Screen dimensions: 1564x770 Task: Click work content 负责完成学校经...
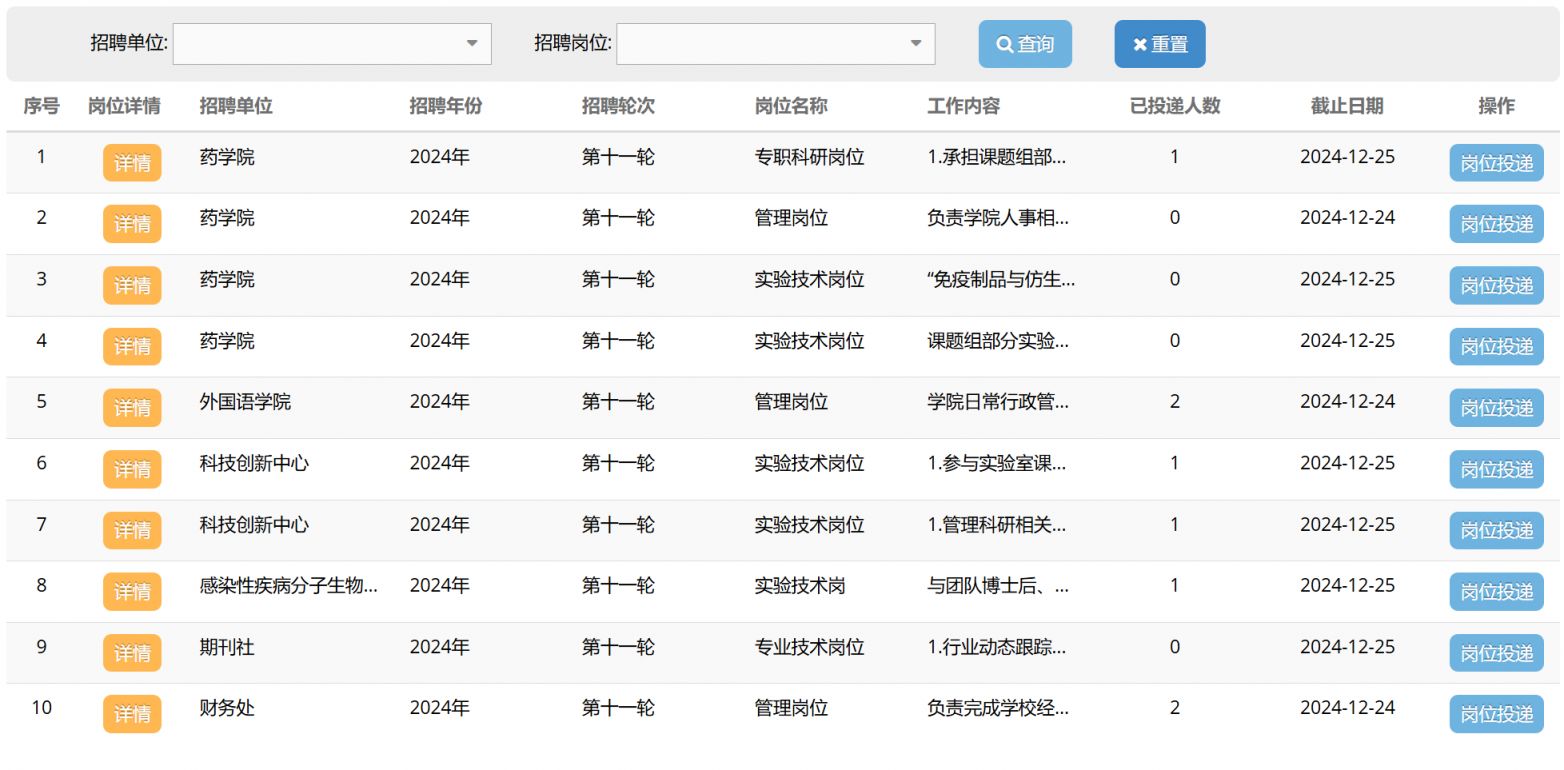tap(998, 708)
